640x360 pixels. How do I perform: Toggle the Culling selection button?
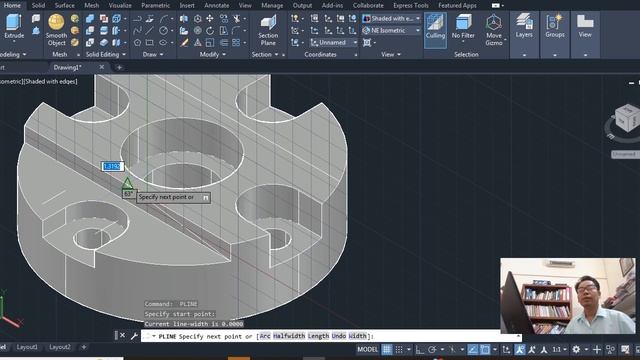(x=435, y=30)
